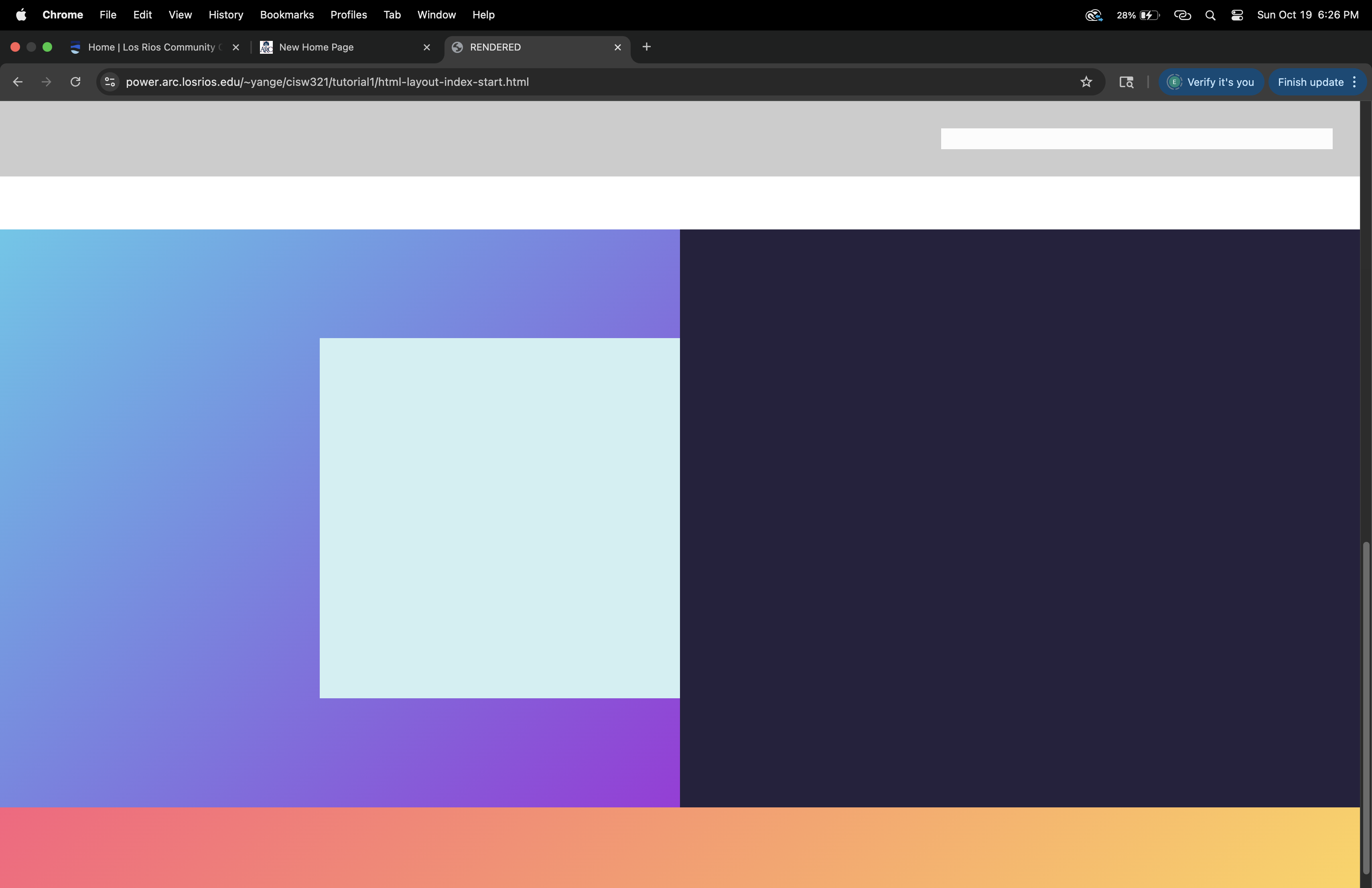Open macOS Spotlight search icon

[x=1210, y=15]
